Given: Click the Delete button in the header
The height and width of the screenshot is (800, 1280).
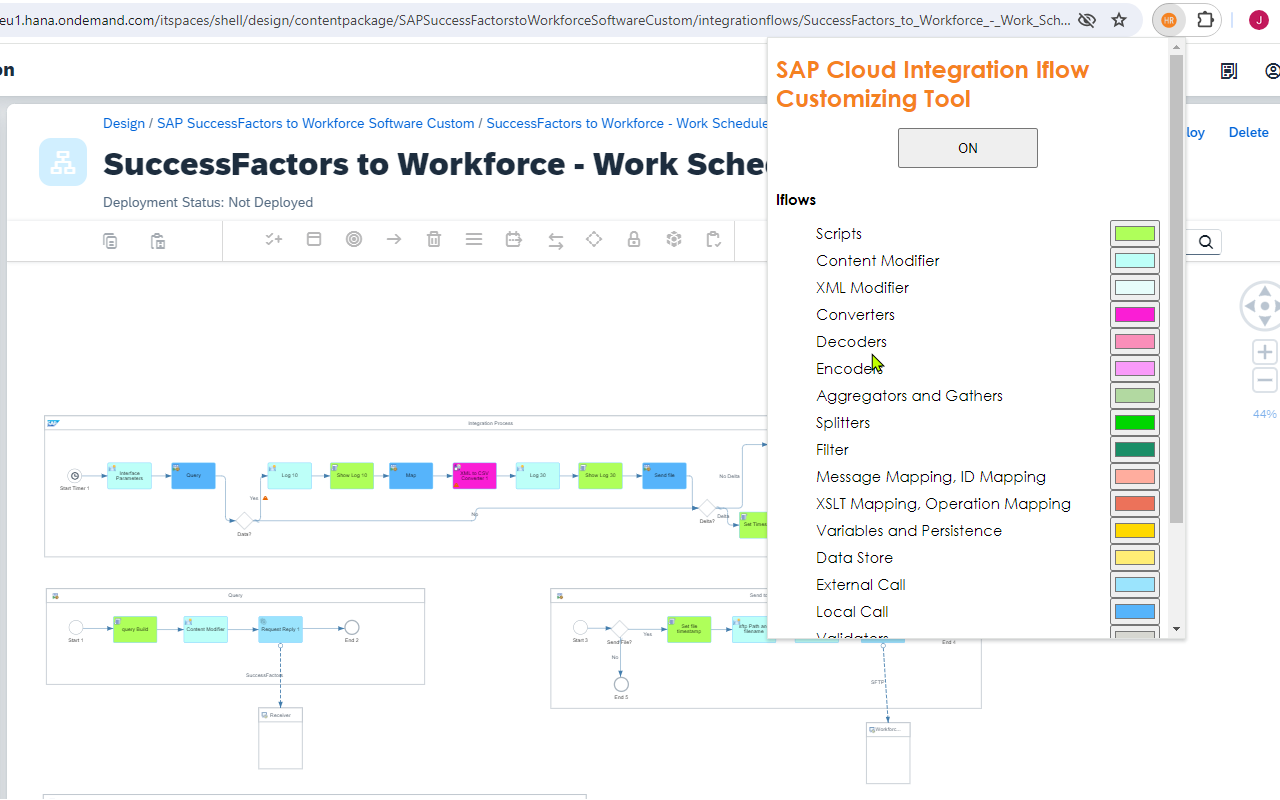Looking at the screenshot, I should pos(1248,132).
